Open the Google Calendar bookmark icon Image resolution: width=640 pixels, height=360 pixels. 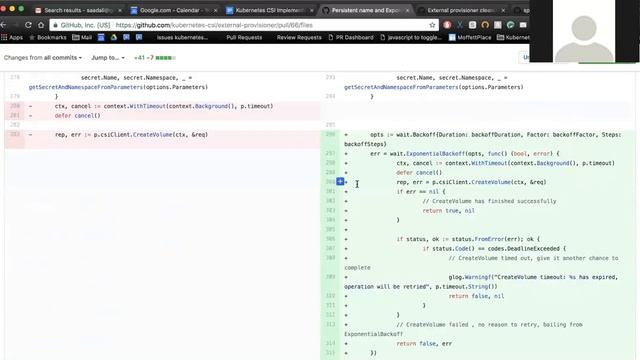click(101, 37)
